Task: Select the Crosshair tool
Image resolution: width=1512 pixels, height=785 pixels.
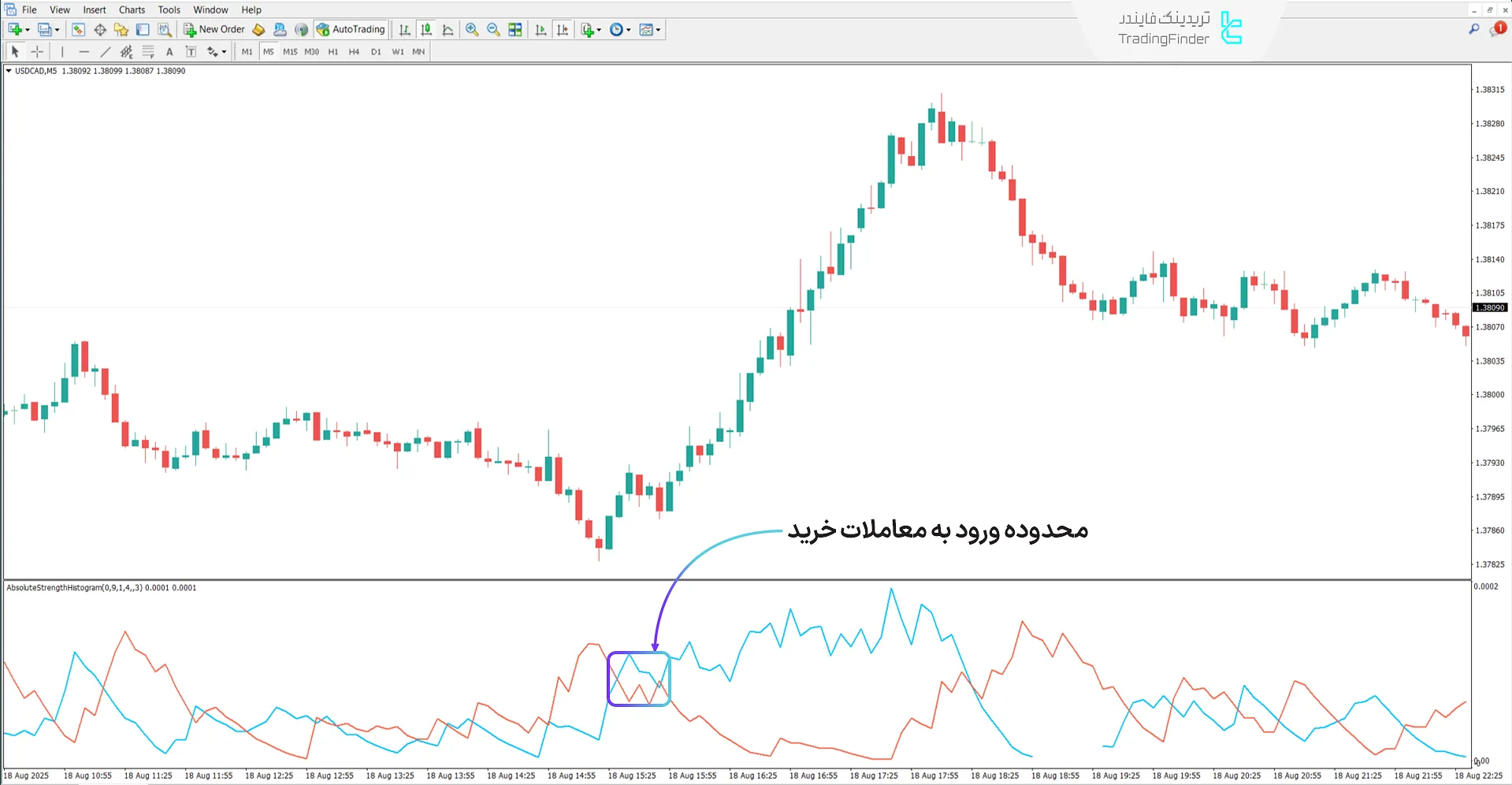Action: 37,51
